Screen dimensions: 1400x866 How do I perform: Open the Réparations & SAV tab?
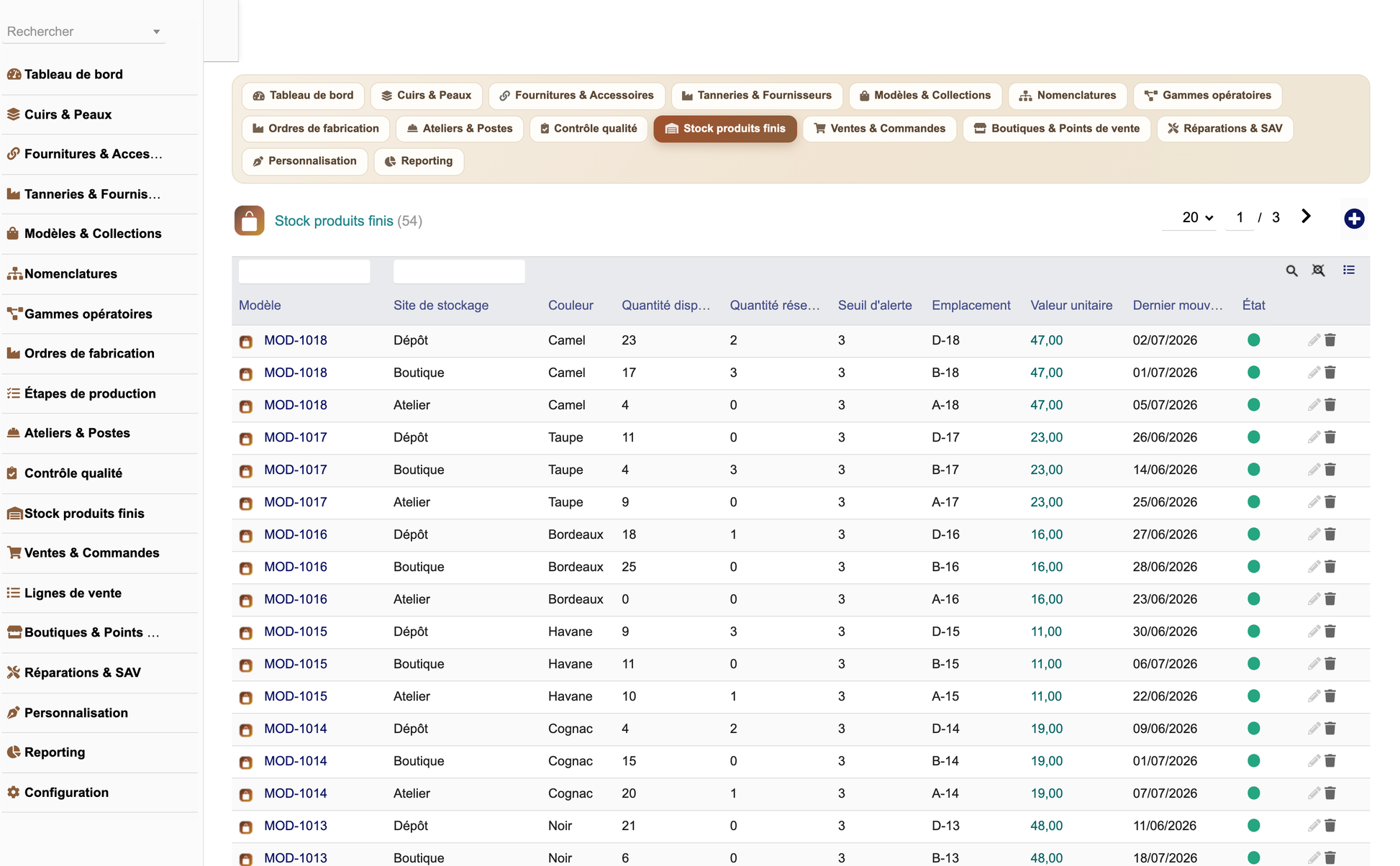1224,128
